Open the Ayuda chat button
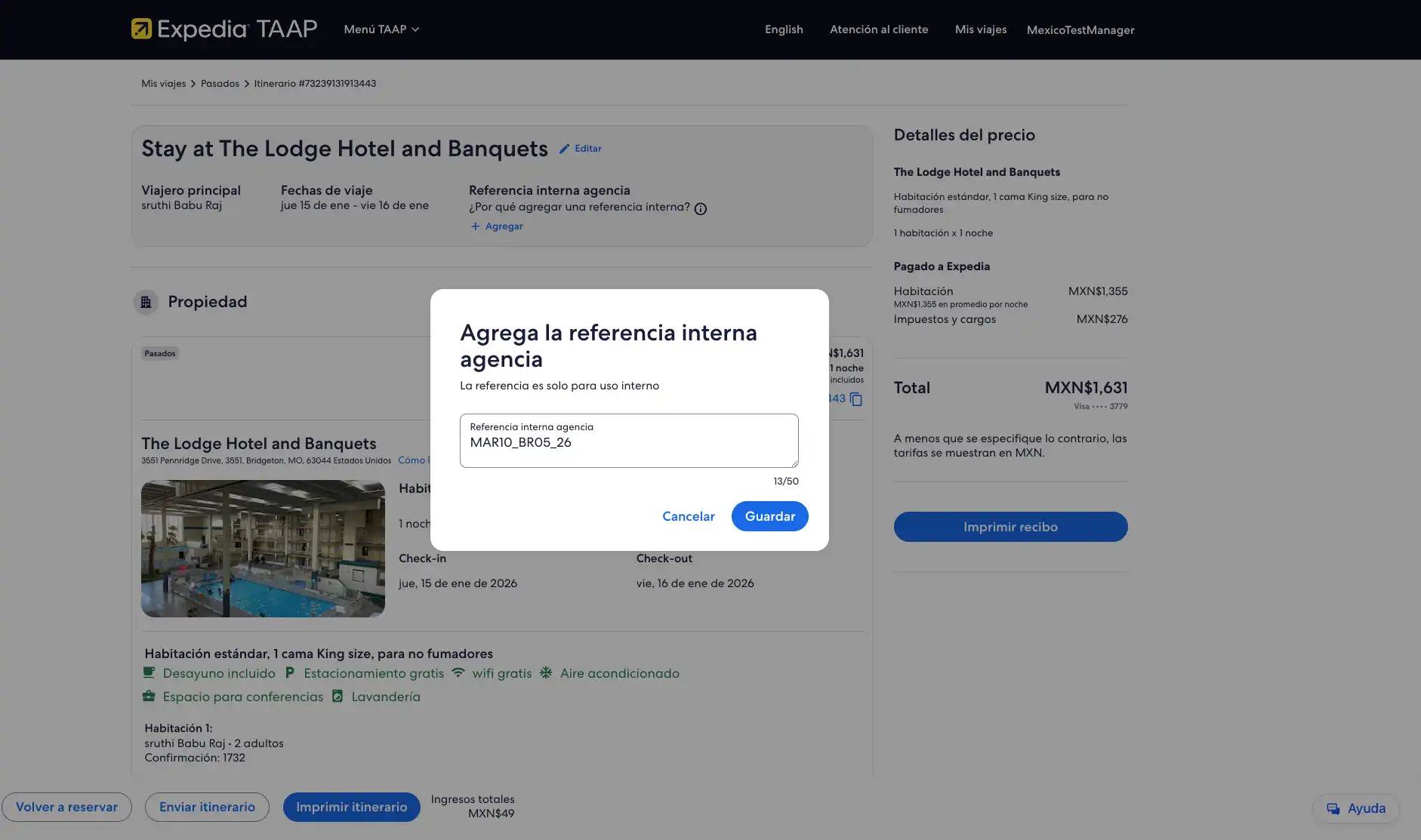The height and width of the screenshot is (840, 1421). tap(1356, 808)
